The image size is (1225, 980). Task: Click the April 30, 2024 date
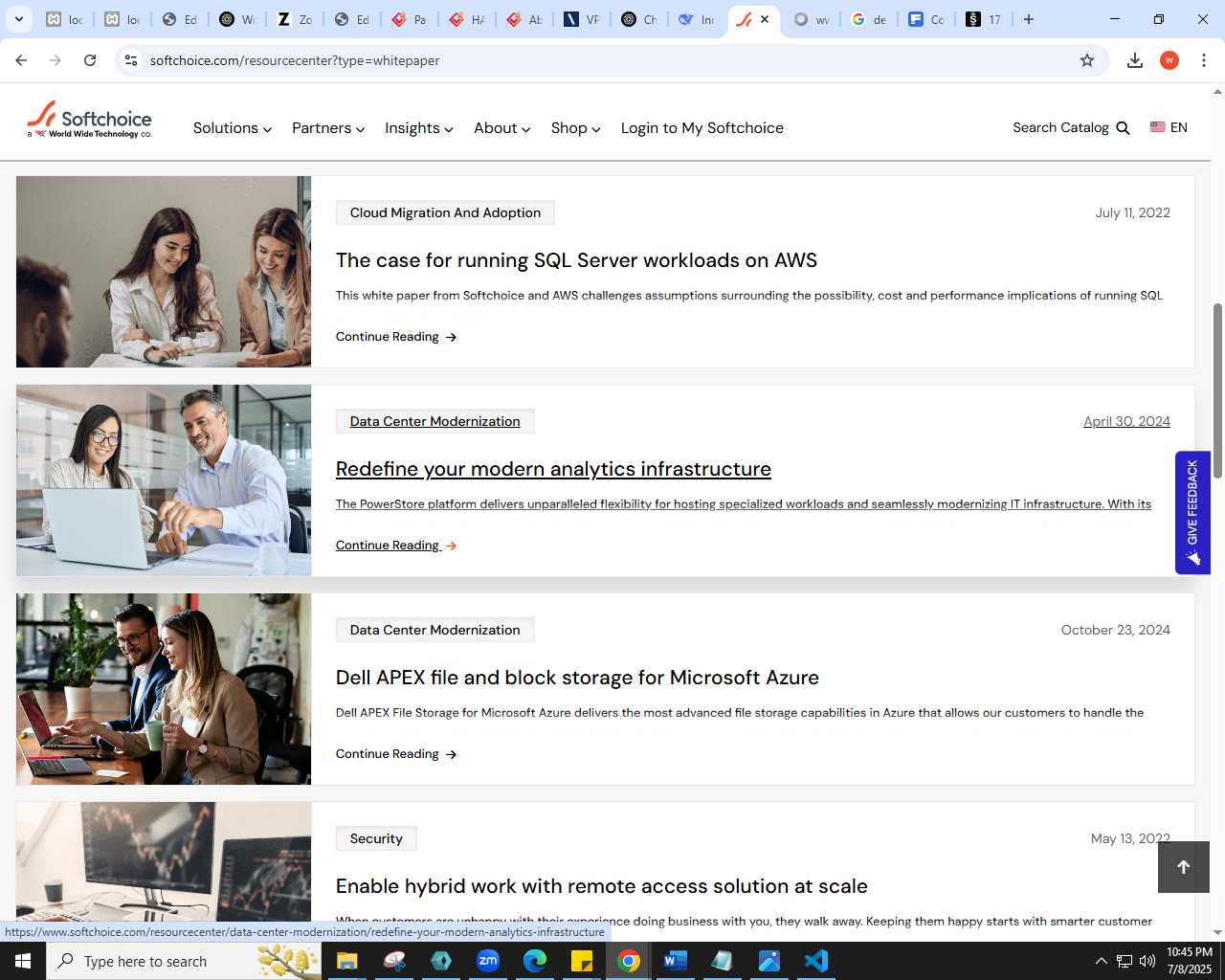pyautogui.click(x=1126, y=421)
